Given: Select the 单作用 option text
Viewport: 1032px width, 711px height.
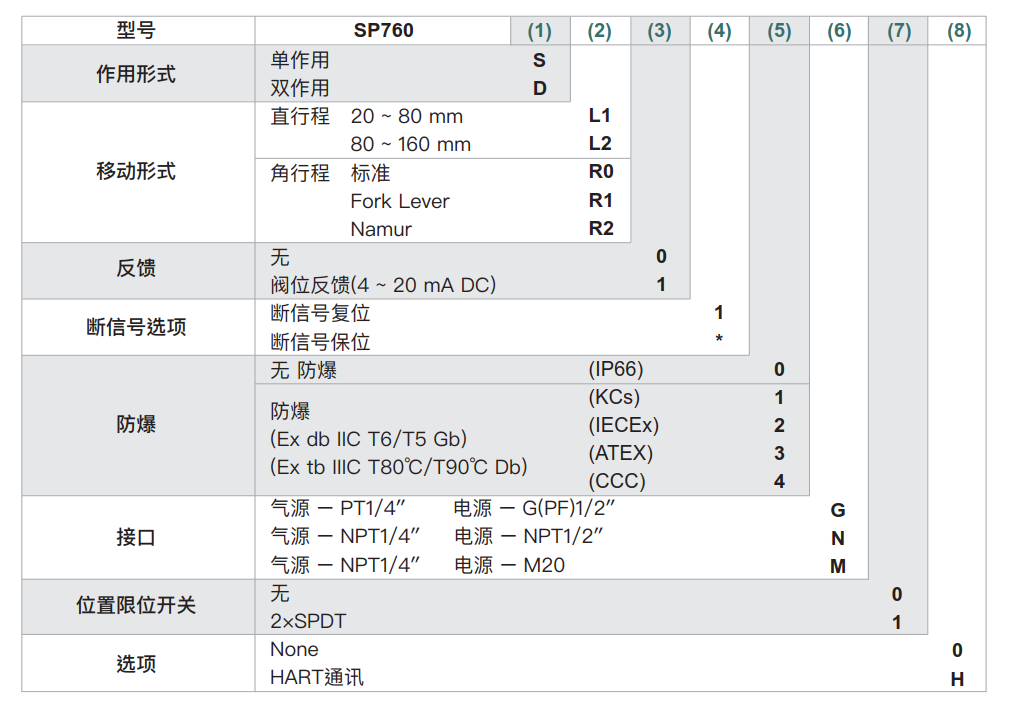Looking at the screenshot, I should (300, 60).
